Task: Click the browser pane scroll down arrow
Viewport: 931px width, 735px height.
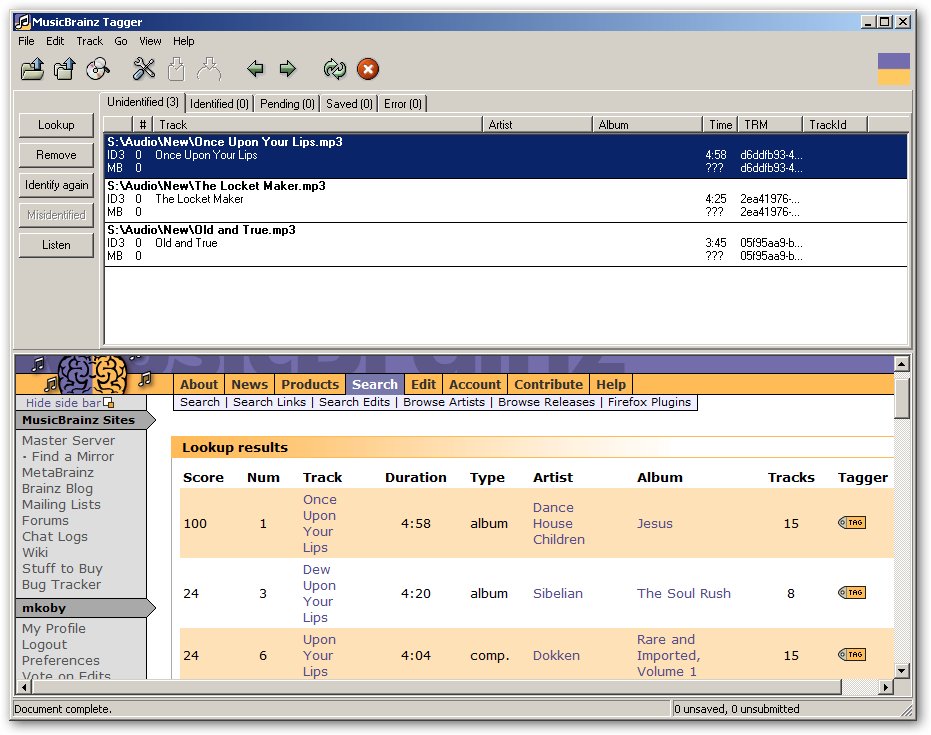Action: point(902,671)
